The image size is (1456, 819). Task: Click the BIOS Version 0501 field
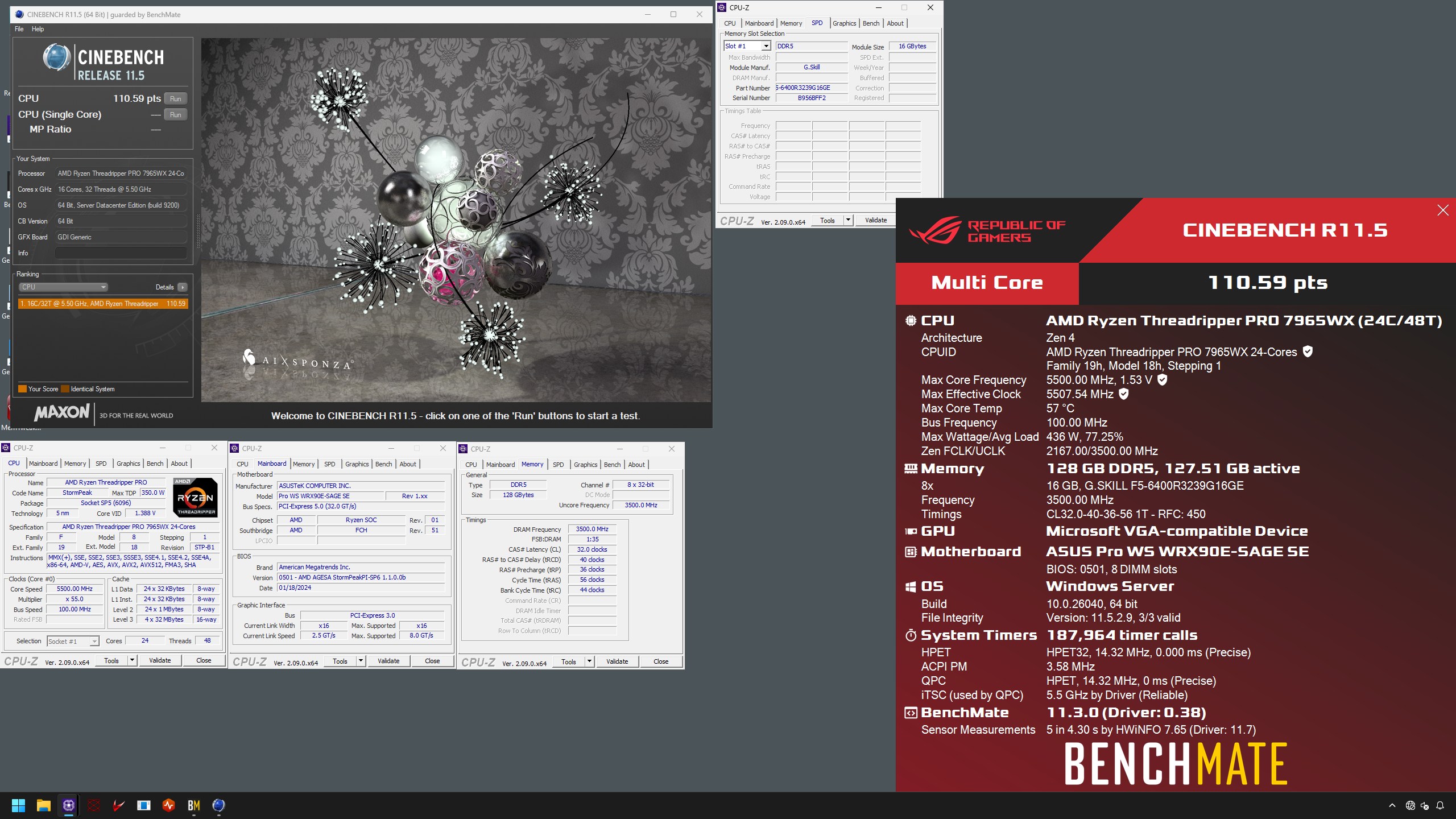361,578
